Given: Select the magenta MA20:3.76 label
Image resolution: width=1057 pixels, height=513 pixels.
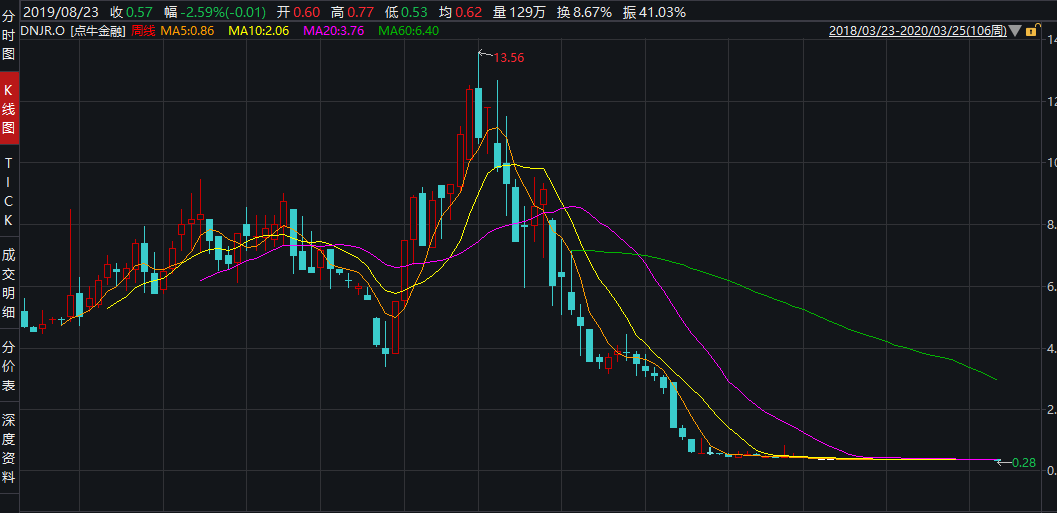Looking at the screenshot, I should [333, 31].
